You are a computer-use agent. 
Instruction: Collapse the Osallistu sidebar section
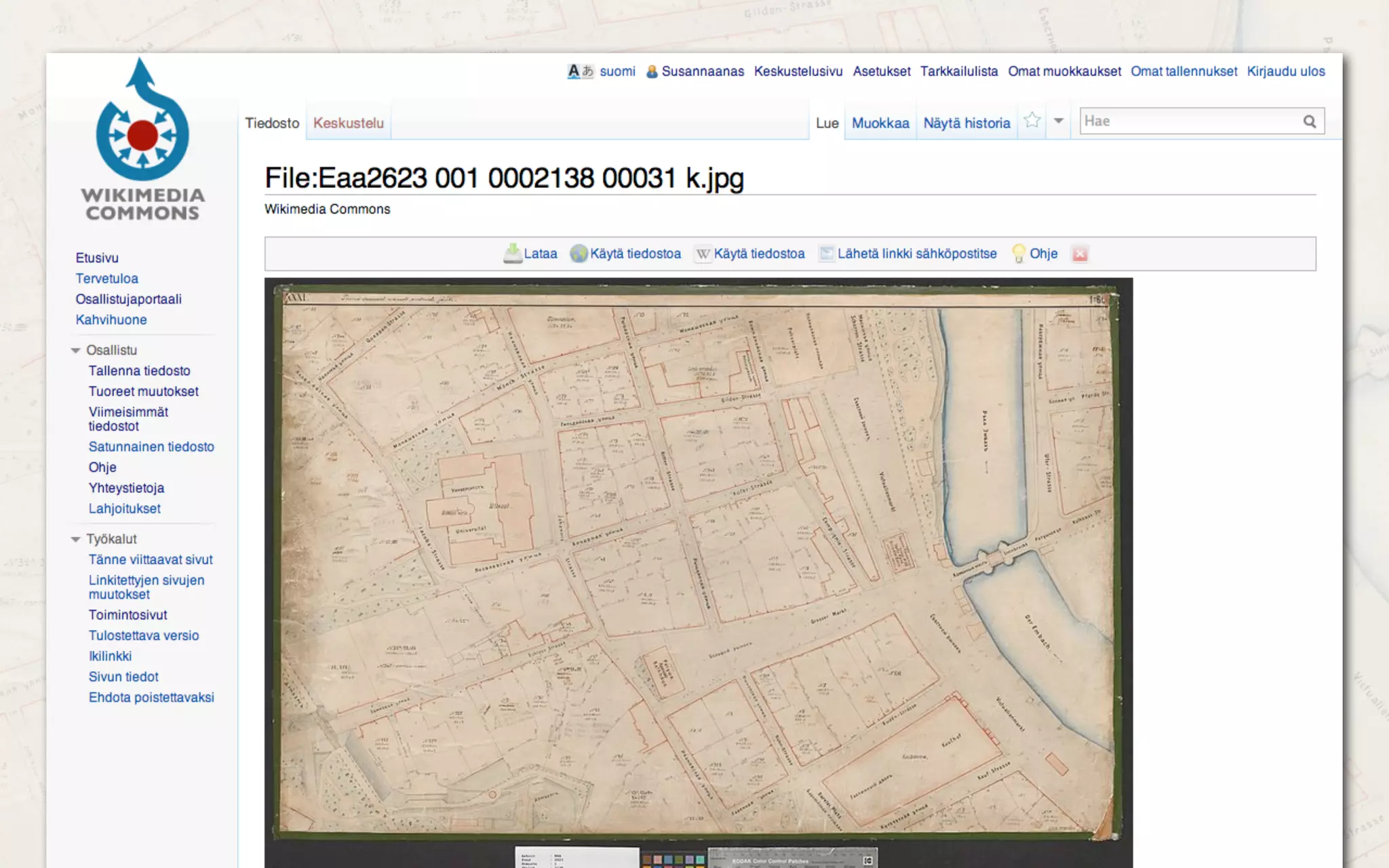[x=76, y=351]
